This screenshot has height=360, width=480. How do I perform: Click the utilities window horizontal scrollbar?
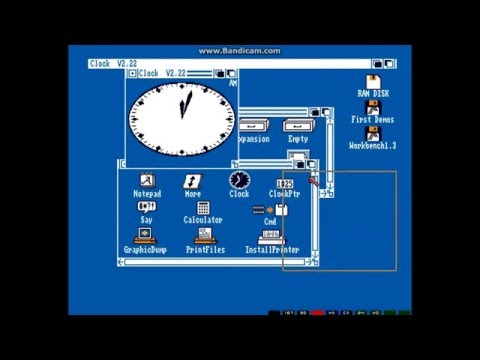(x=215, y=262)
